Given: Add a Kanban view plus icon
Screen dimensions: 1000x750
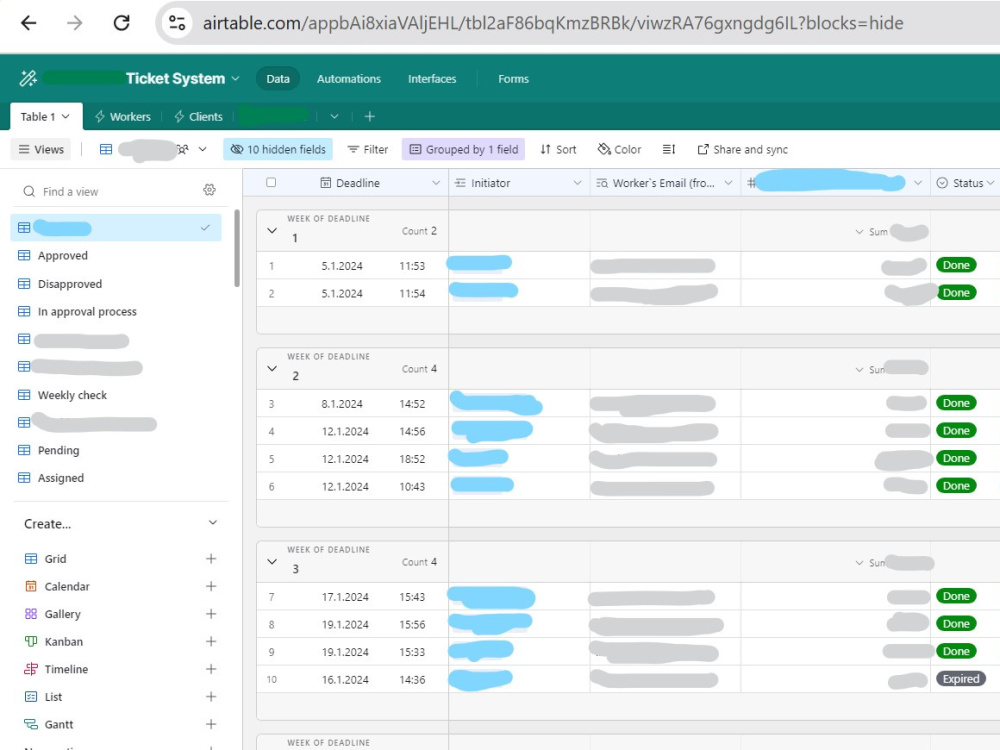Looking at the screenshot, I should [x=211, y=642].
